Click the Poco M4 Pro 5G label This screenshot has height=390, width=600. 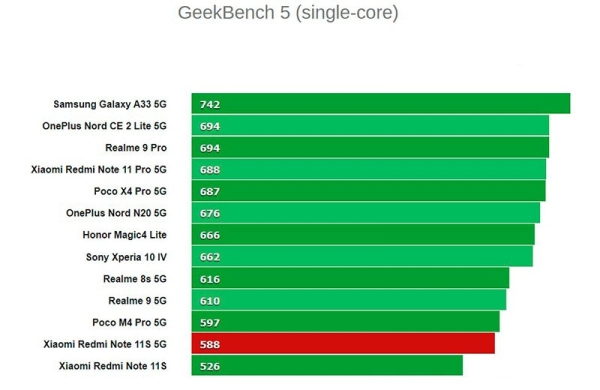(x=129, y=322)
